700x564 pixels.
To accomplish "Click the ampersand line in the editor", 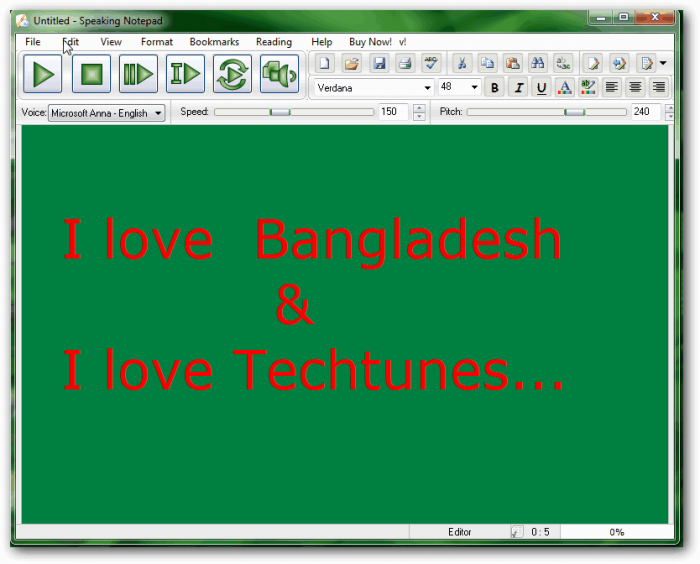I will coord(295,306).
